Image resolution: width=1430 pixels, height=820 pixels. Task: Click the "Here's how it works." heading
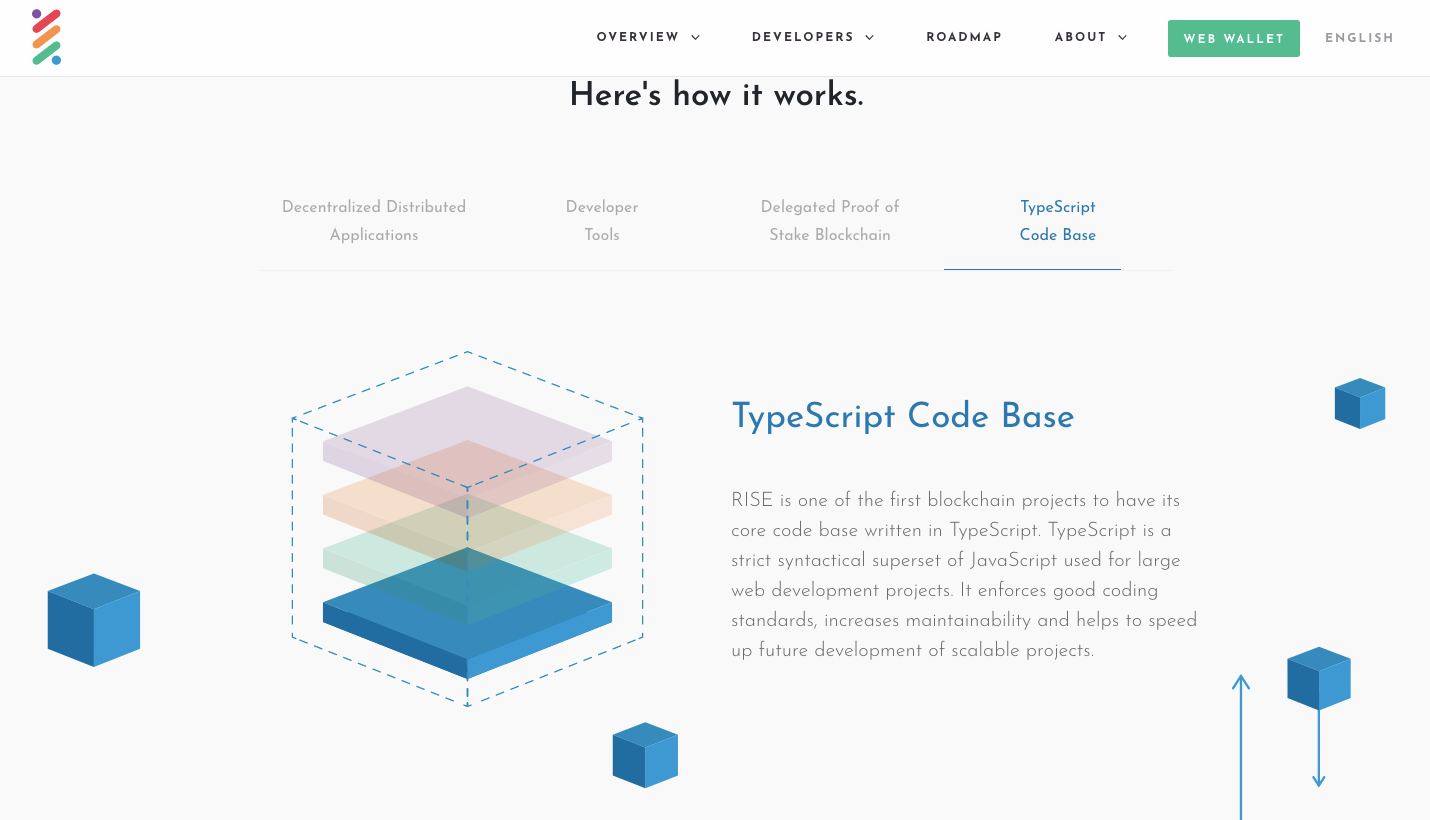[x=716, y=95]
